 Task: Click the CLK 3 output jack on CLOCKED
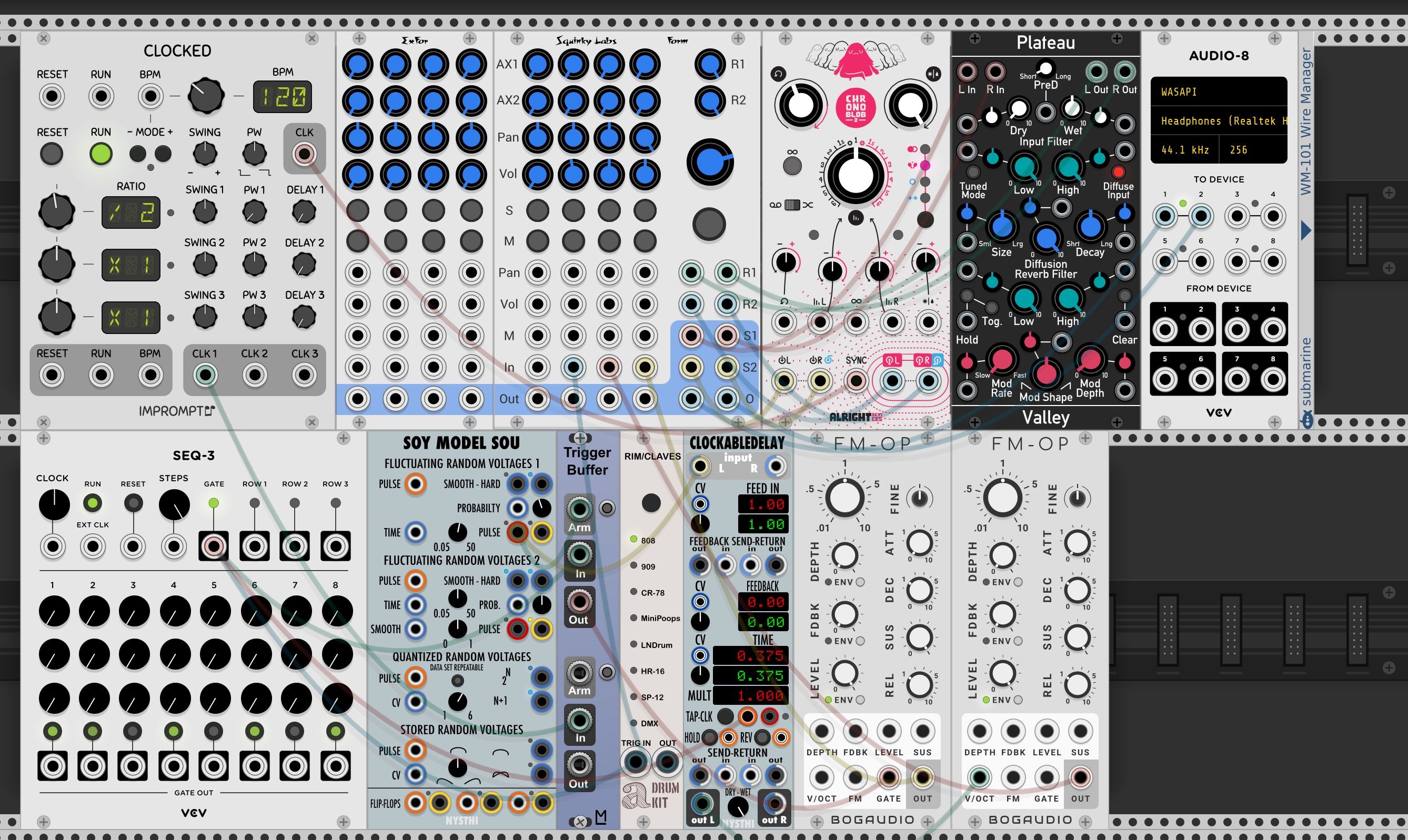304,375
